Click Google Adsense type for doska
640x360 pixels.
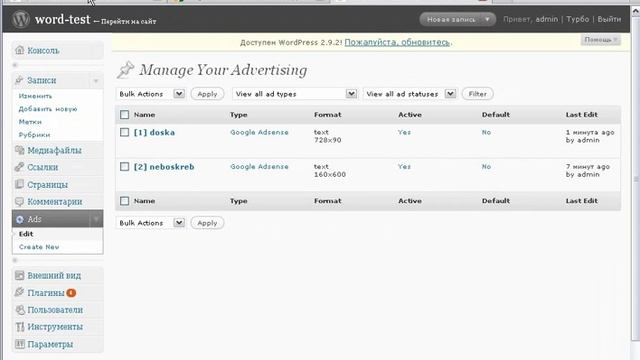pos(259,132)
